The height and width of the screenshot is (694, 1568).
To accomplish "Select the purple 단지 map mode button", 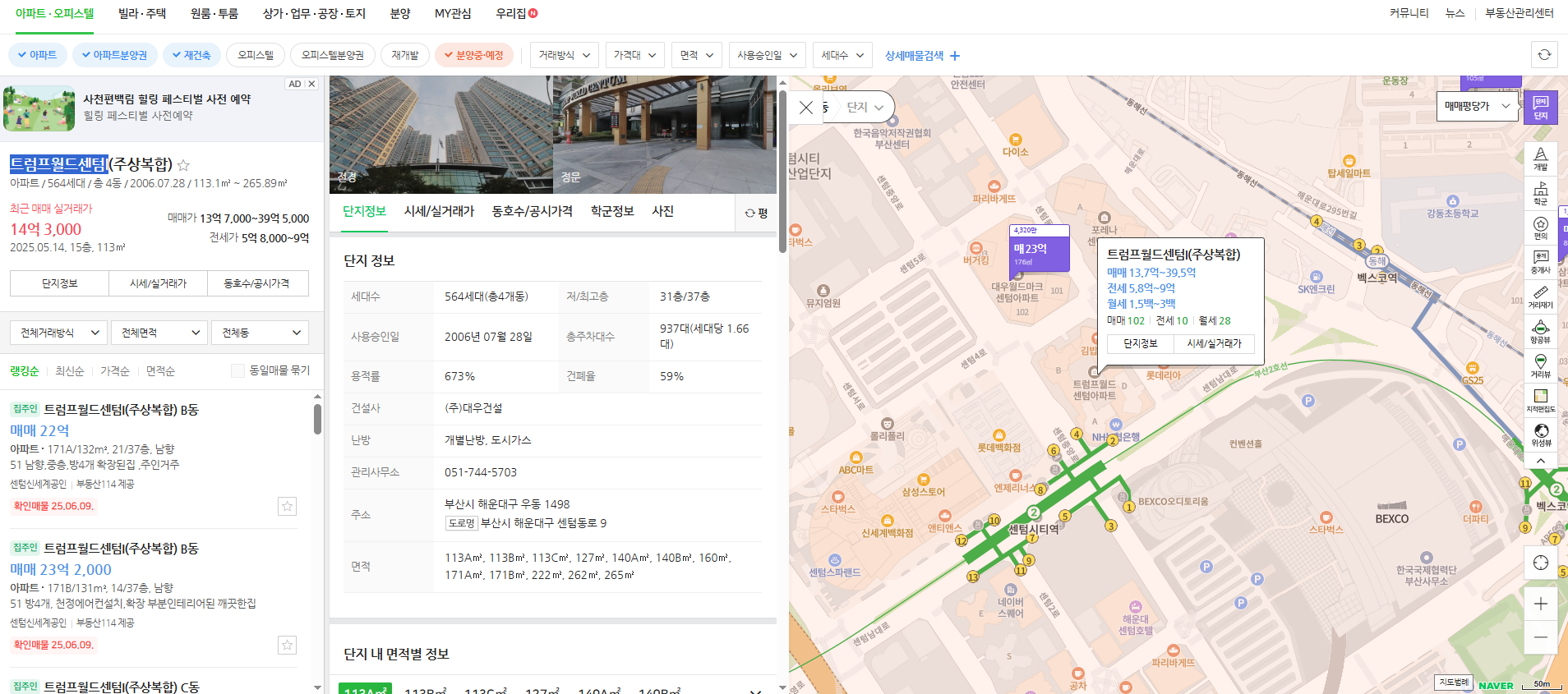I will [x=1540, y=108].
